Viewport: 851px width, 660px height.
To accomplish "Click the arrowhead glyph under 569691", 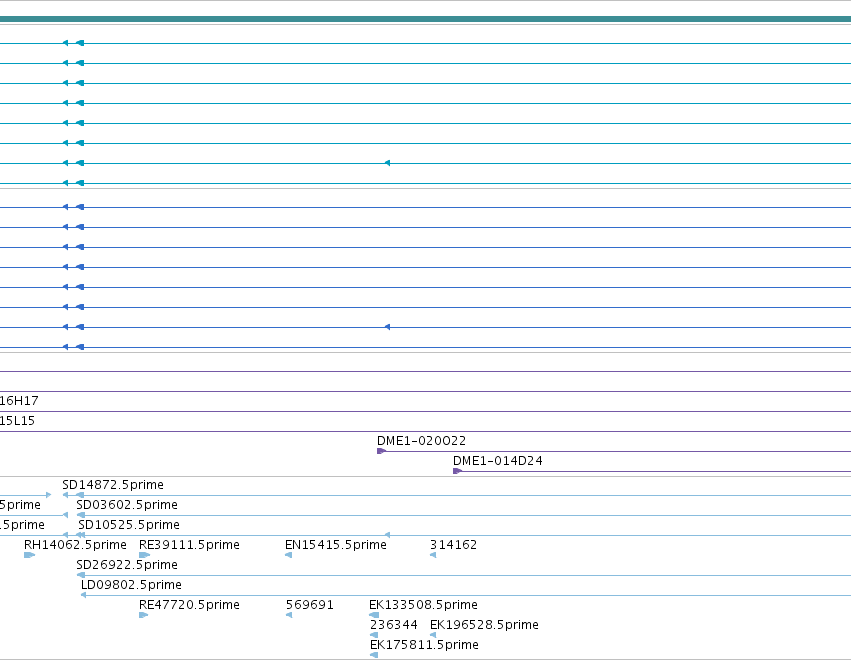I will point(289,615).
